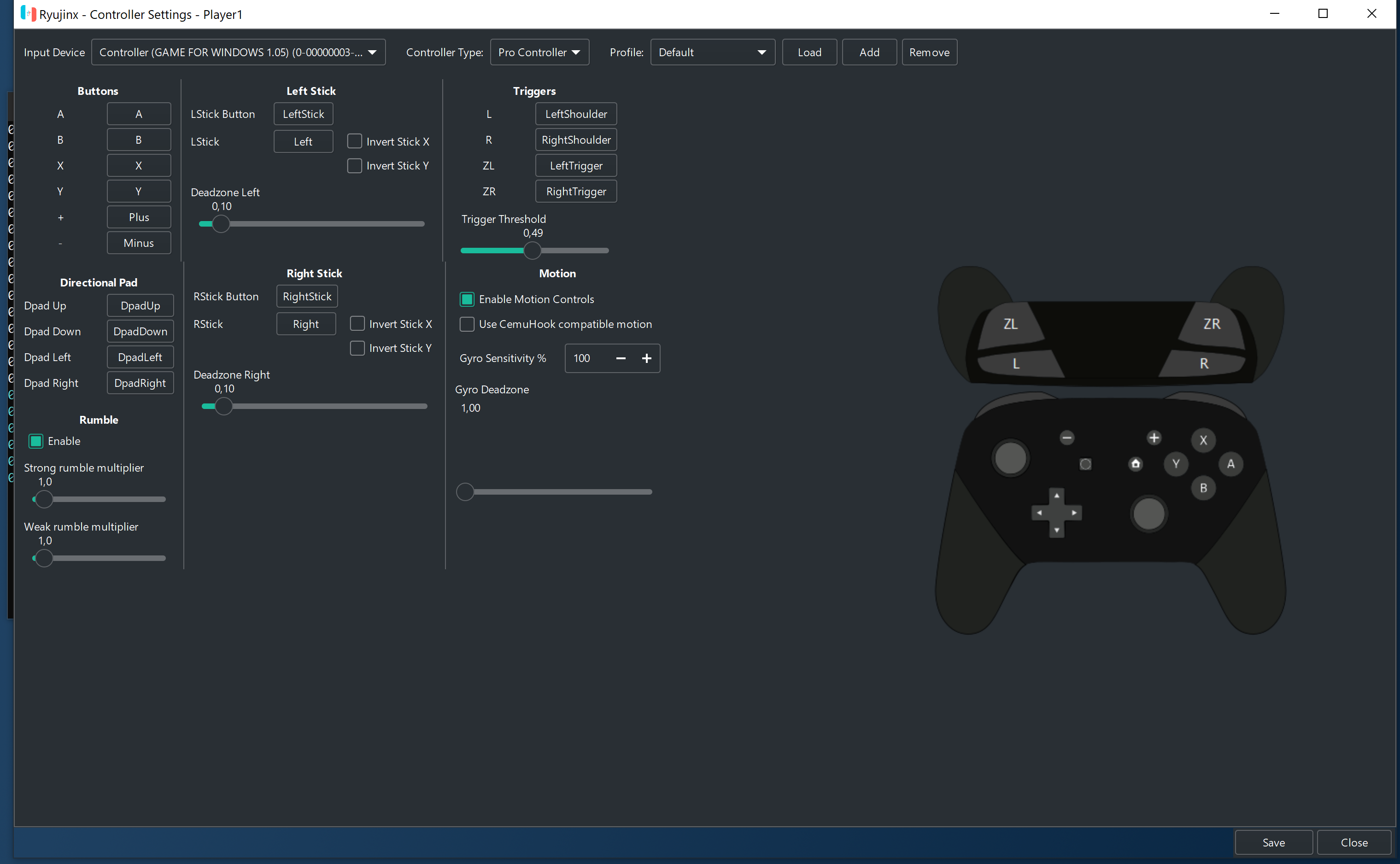Rebind the DpadDown mapping
1400x864 pixels.
click(140, 331)
